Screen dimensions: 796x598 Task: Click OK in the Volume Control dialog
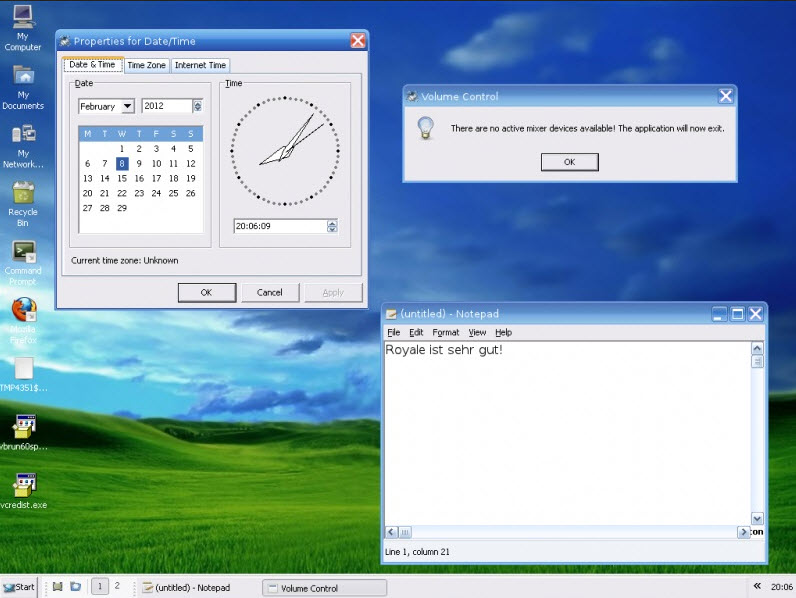570,162
